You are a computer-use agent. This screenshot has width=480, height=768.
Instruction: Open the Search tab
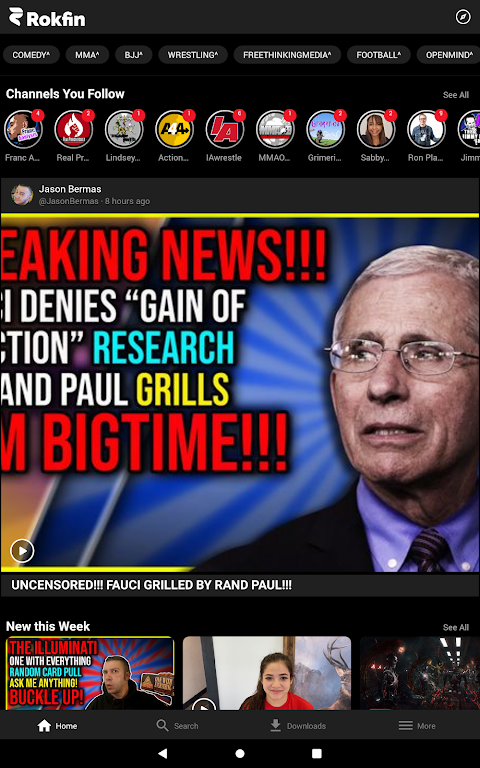click(177, 725)
